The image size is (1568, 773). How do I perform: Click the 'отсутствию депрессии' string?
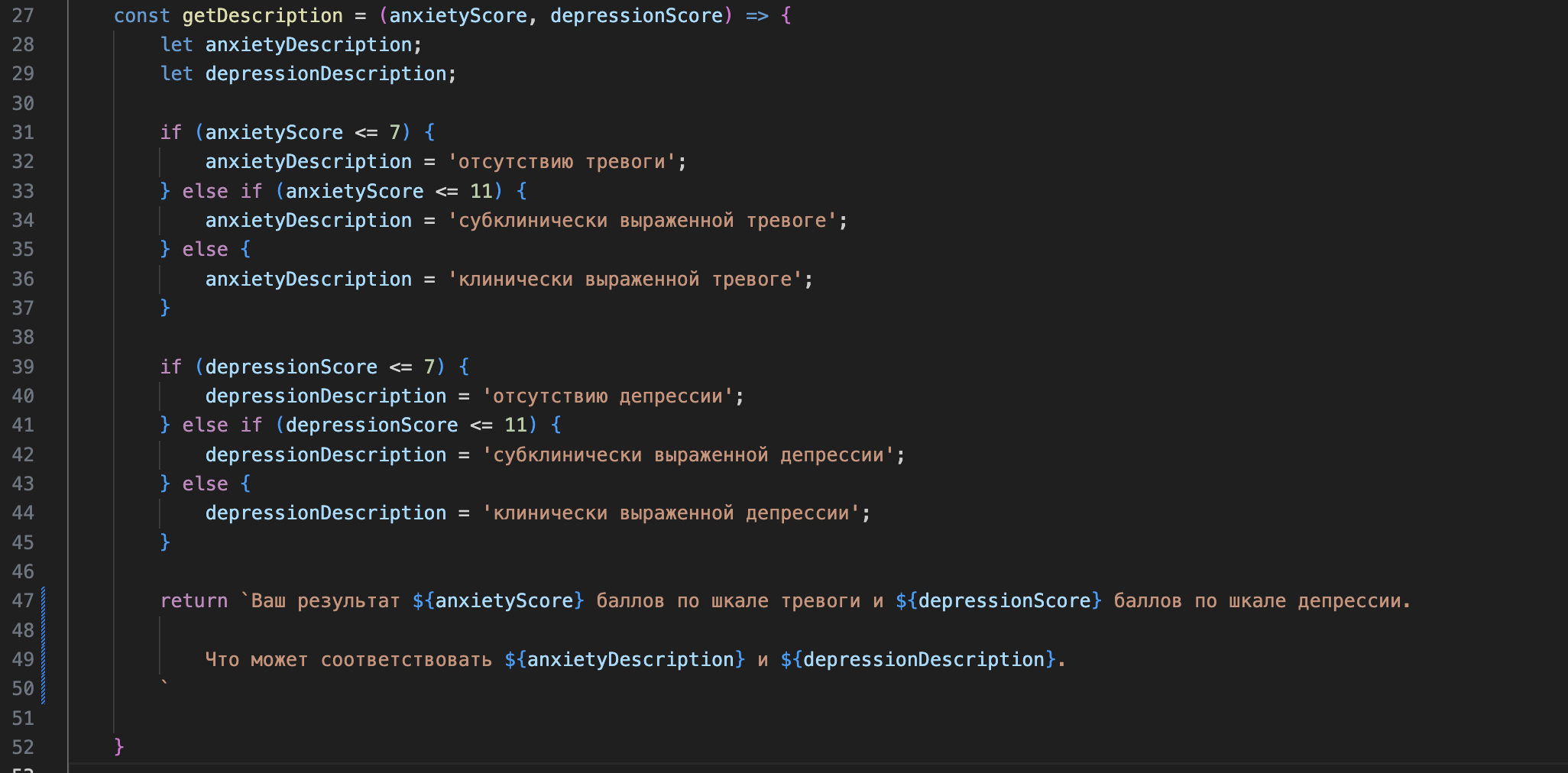(607, 396)
